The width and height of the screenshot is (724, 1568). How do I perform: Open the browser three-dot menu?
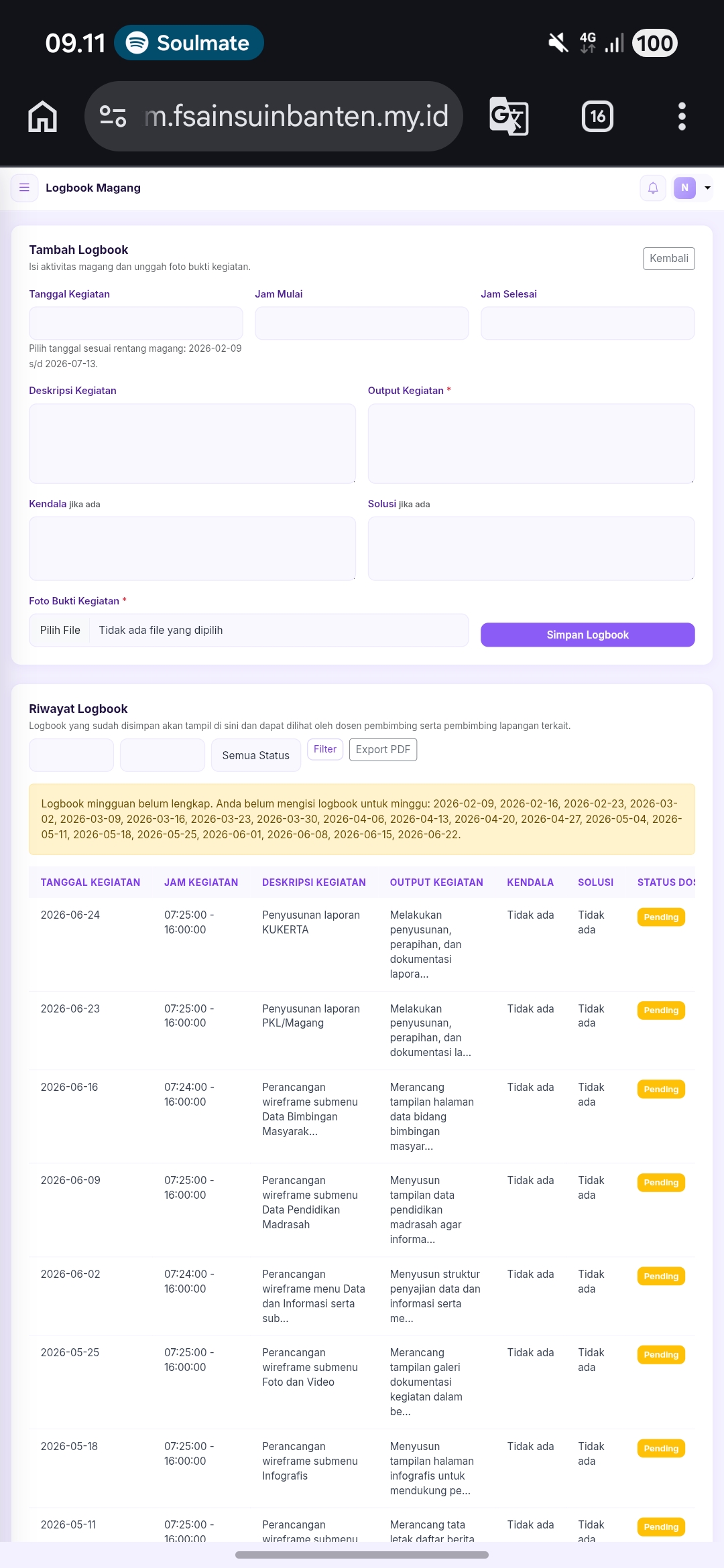point(682,117)
